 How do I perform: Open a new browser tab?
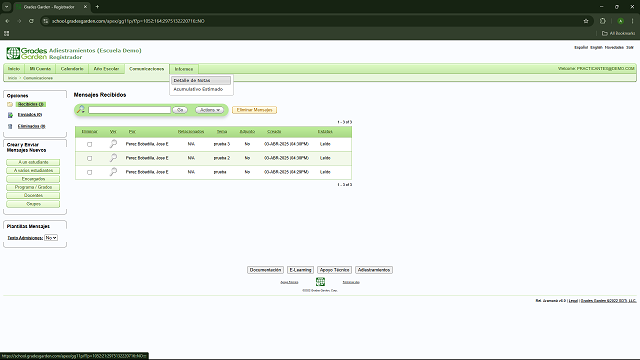97,7
